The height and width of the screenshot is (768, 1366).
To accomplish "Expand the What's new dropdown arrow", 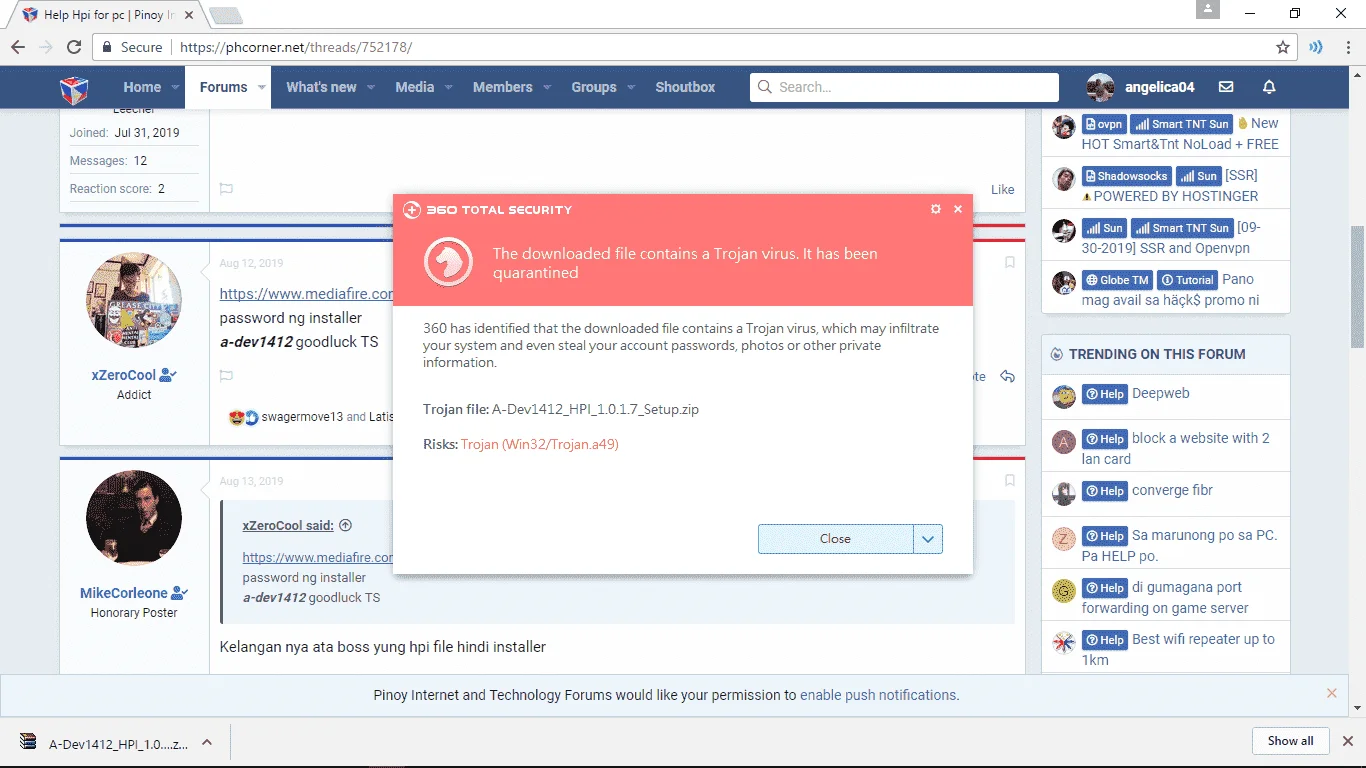I will click(x=371, y=88).
